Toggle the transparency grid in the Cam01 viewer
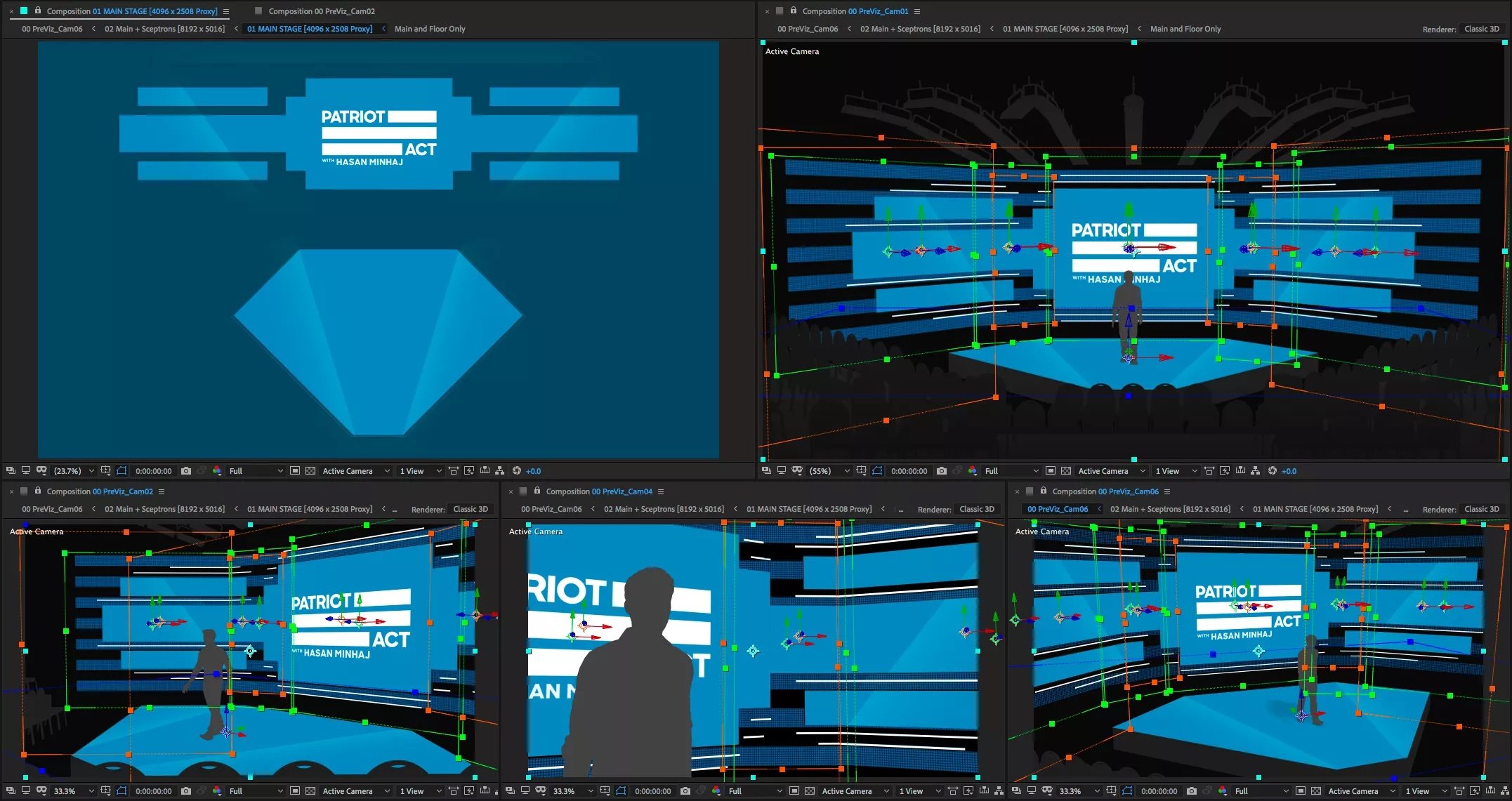1512x801 pixels. tap(1066, 471)
